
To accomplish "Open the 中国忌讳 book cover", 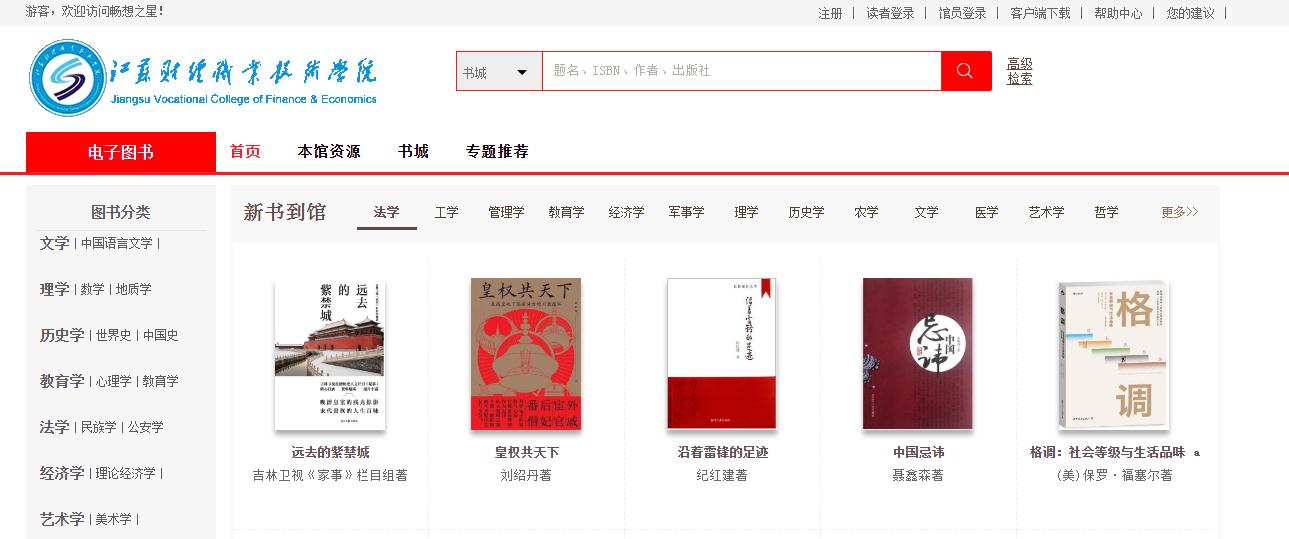I will click(x=918, y=354).
